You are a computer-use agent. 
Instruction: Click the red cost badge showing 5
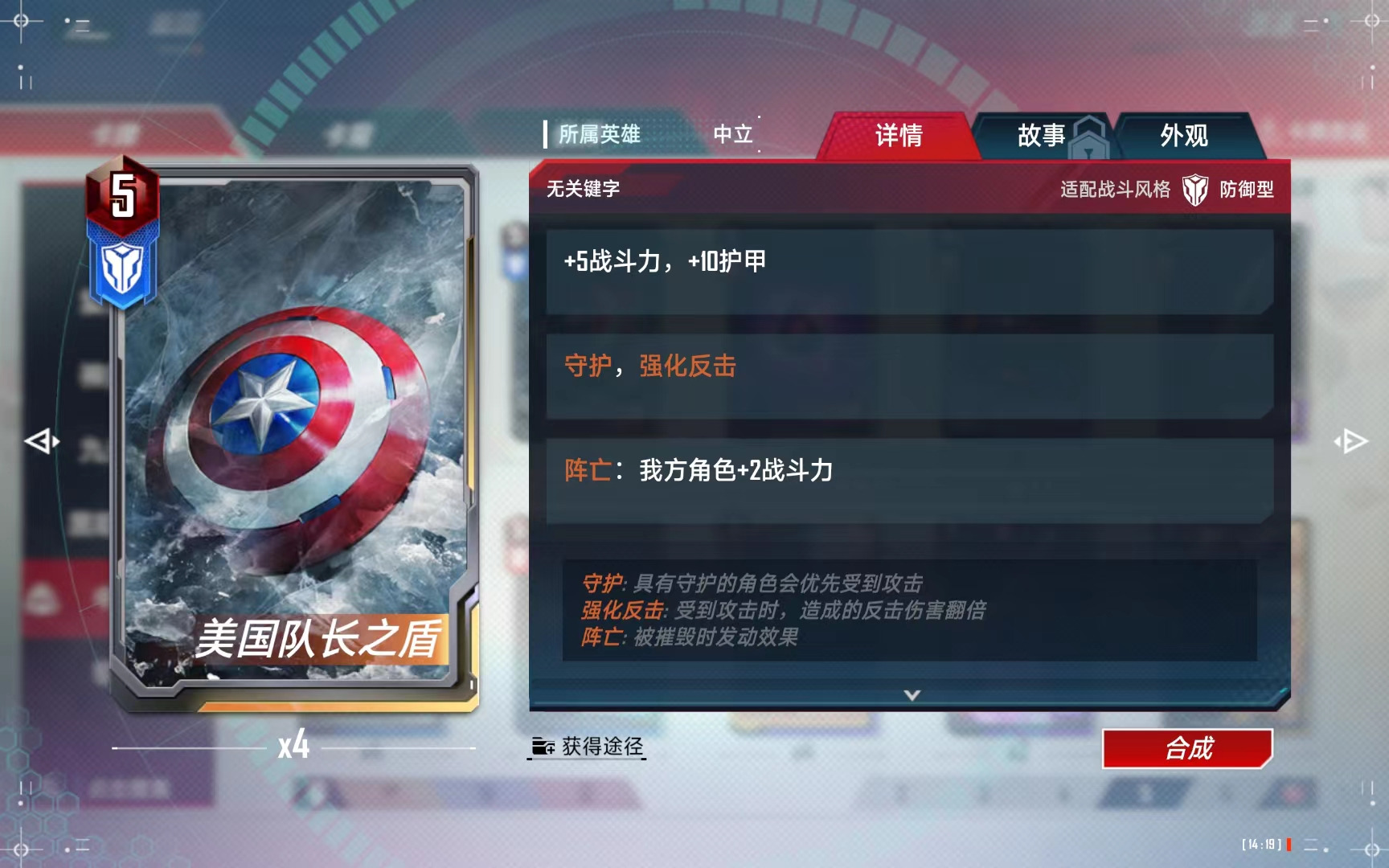coord(122,195)
